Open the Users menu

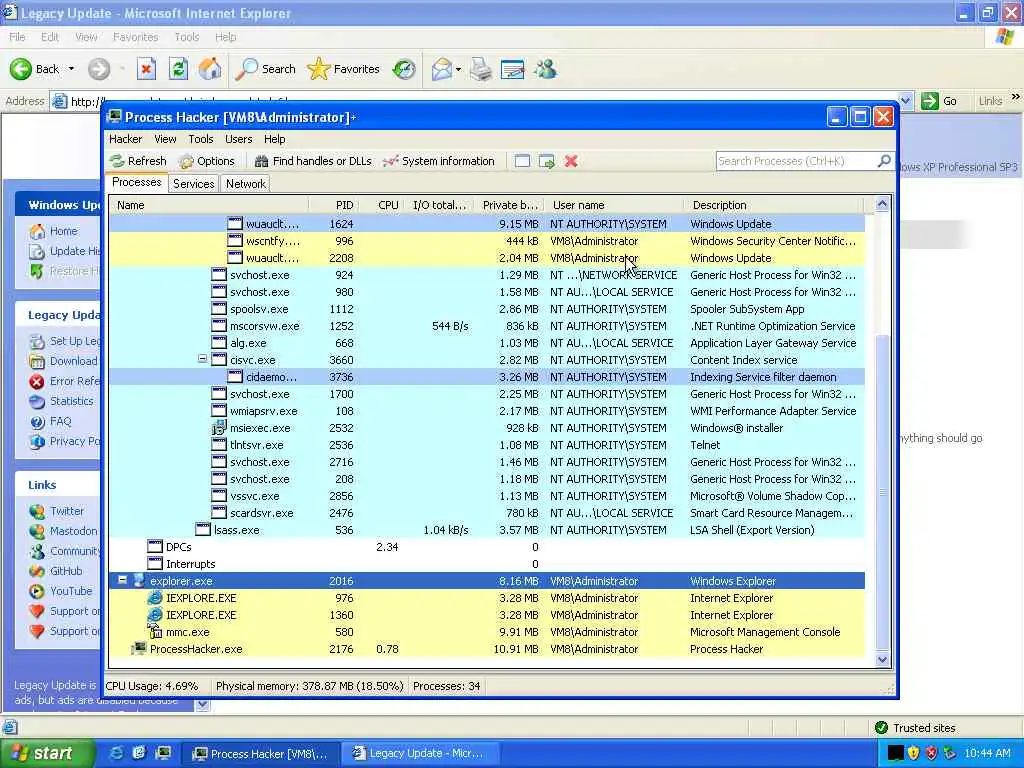[238, 139]
